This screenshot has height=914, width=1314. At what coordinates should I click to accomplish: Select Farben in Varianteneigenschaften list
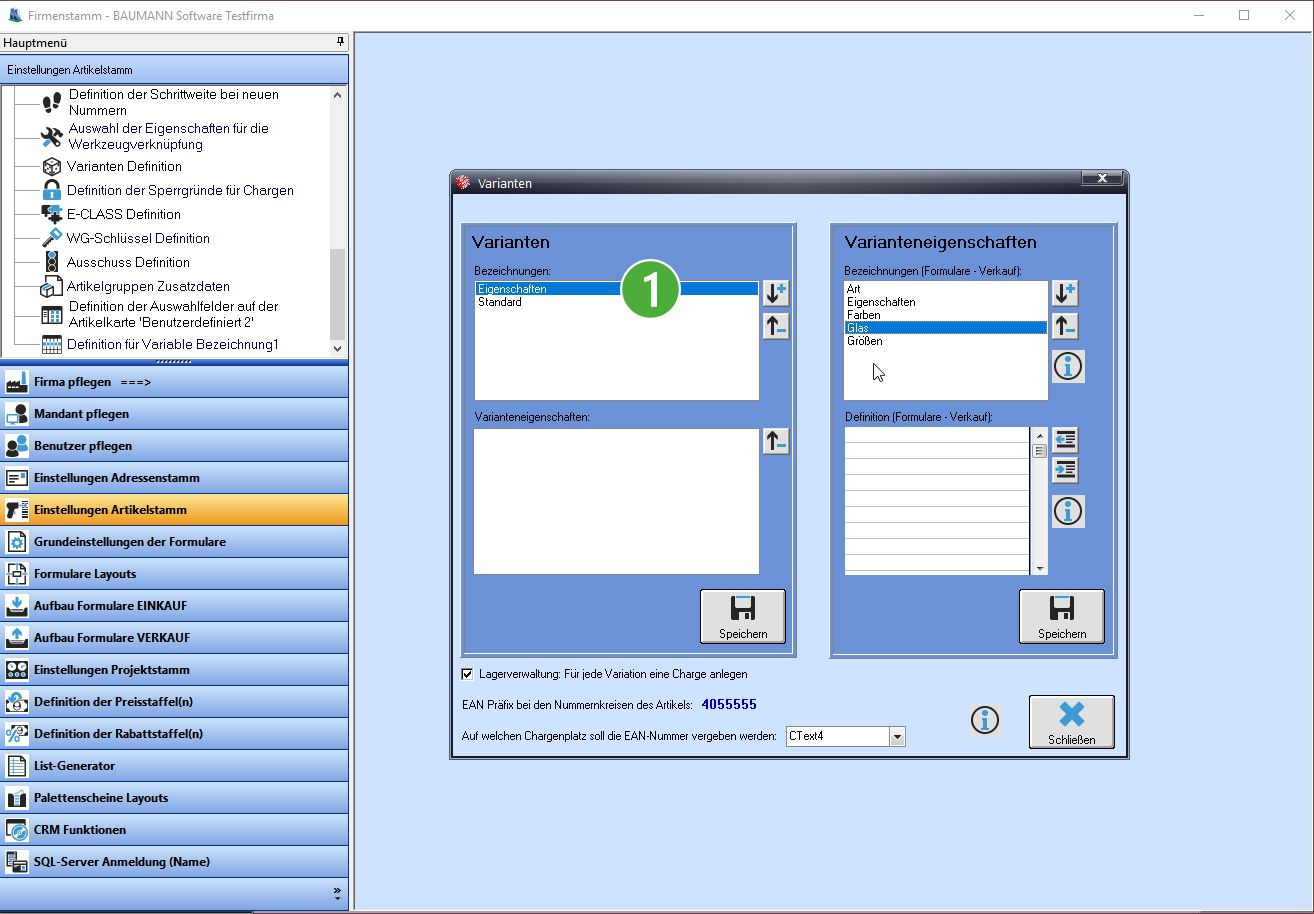[945, 315]
